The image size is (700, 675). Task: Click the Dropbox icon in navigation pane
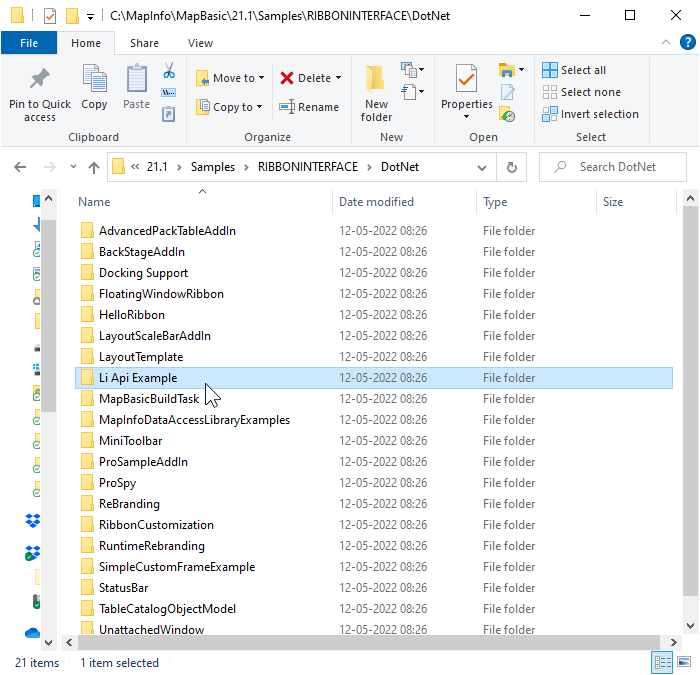point(33,520)
